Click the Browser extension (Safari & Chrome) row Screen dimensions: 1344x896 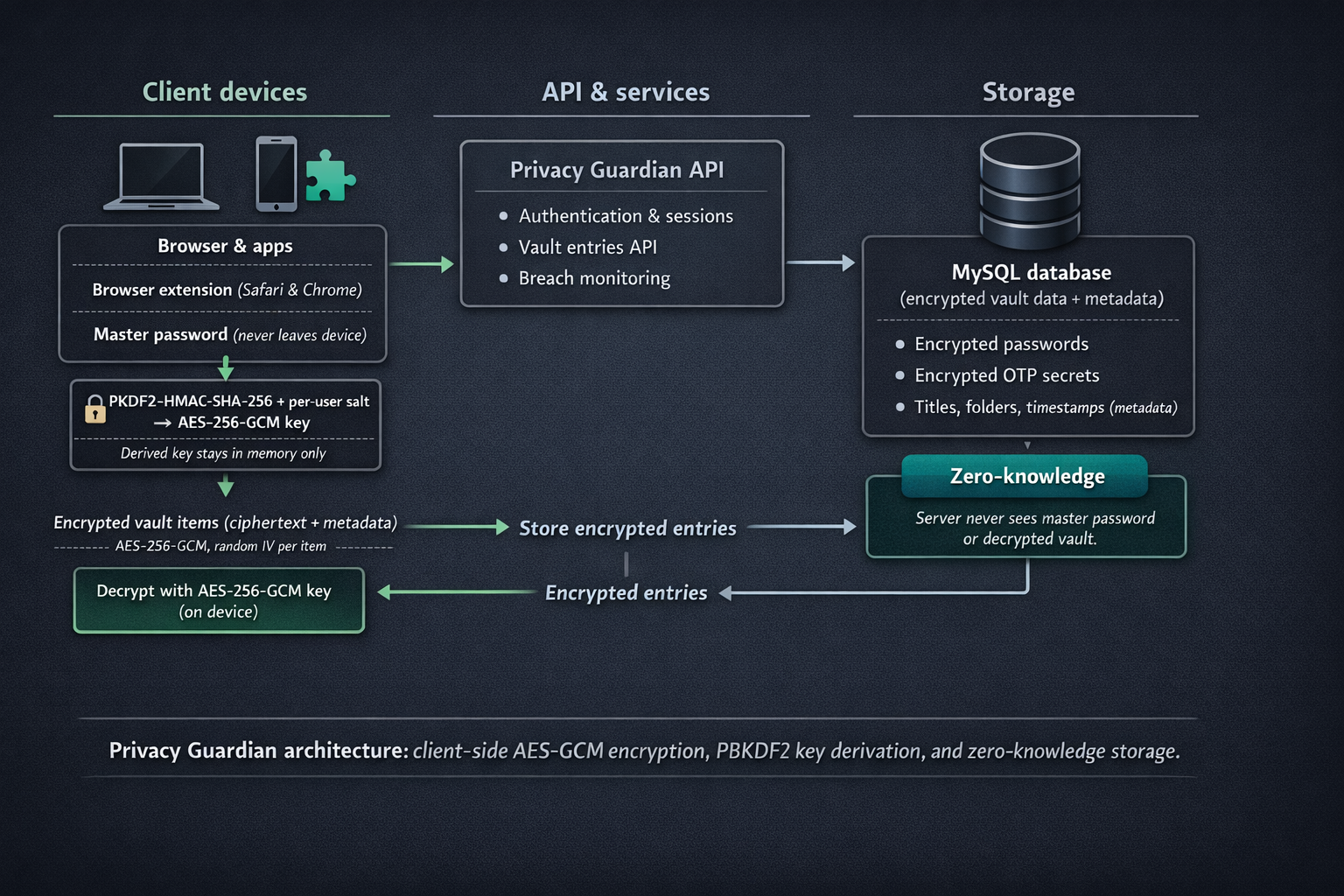[x=227, y=290]
